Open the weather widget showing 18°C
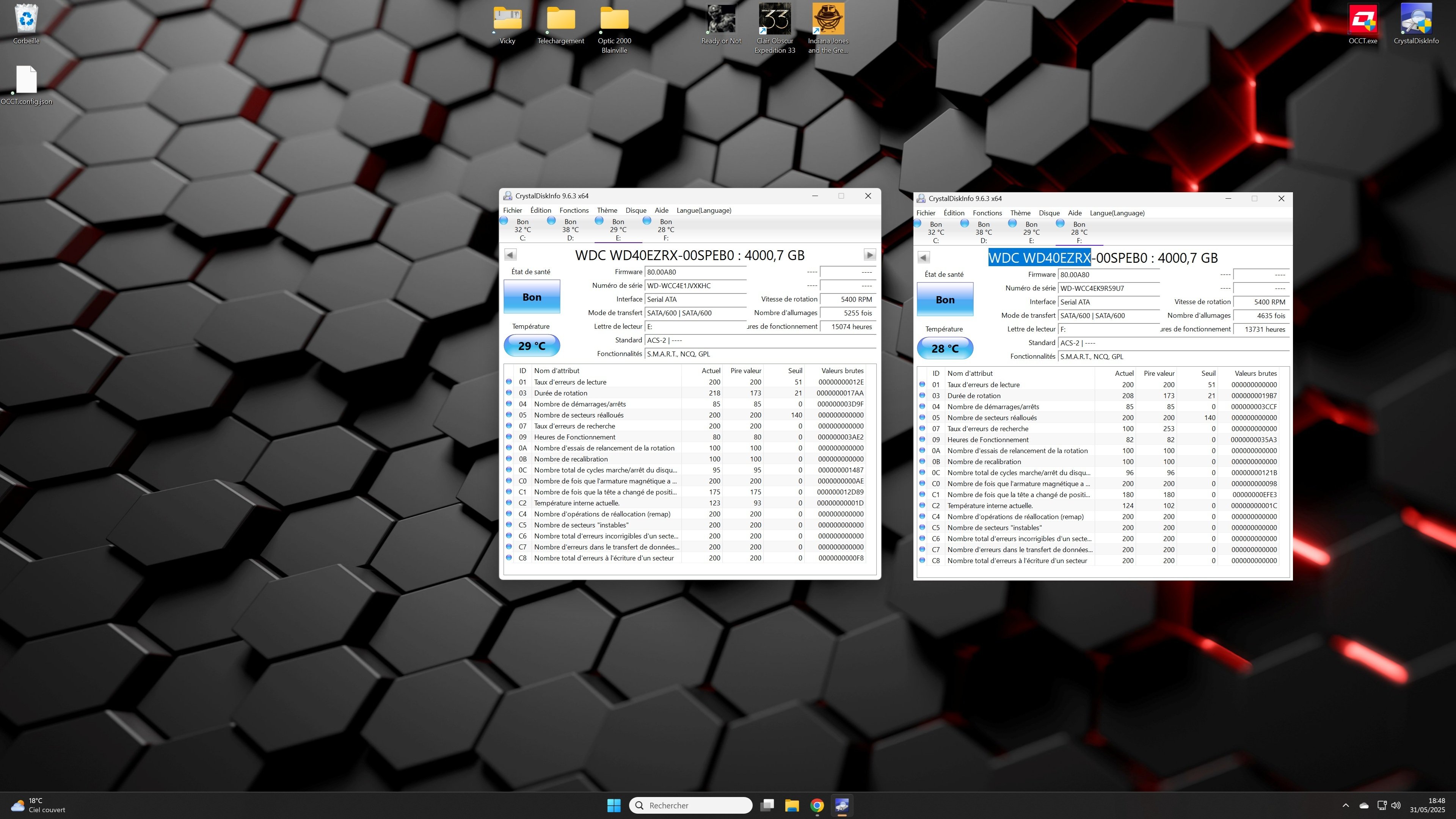Screen dimensions: 1456x819 38,805
